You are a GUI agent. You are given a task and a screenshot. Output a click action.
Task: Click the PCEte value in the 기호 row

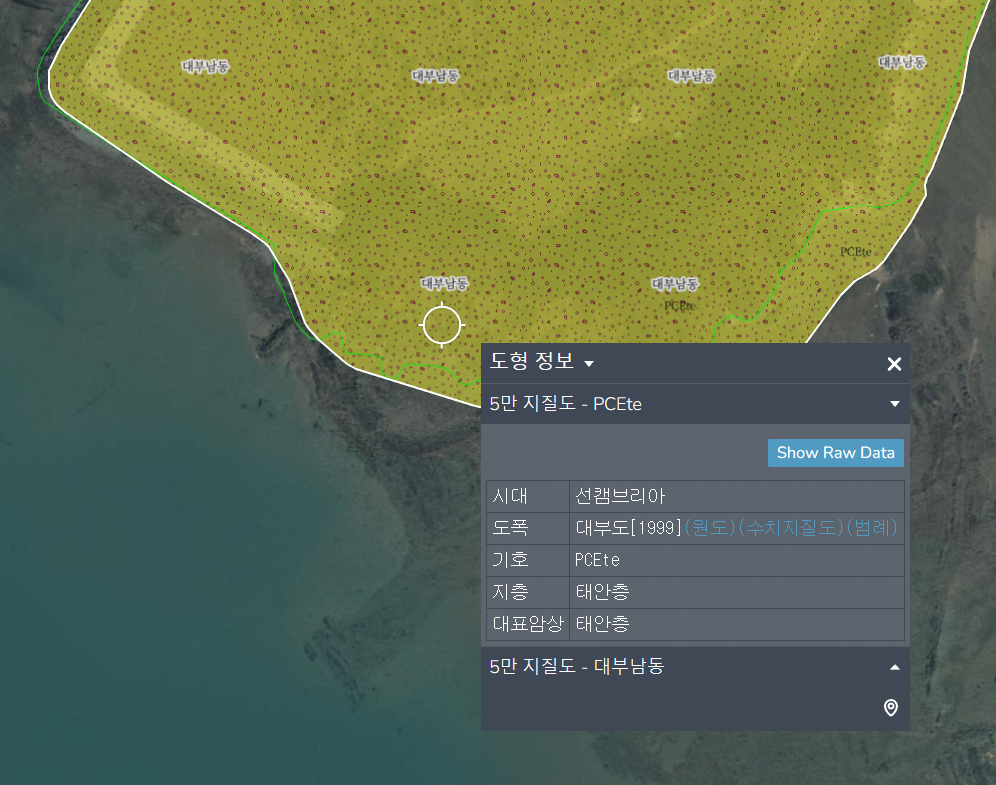click(597, 560)
